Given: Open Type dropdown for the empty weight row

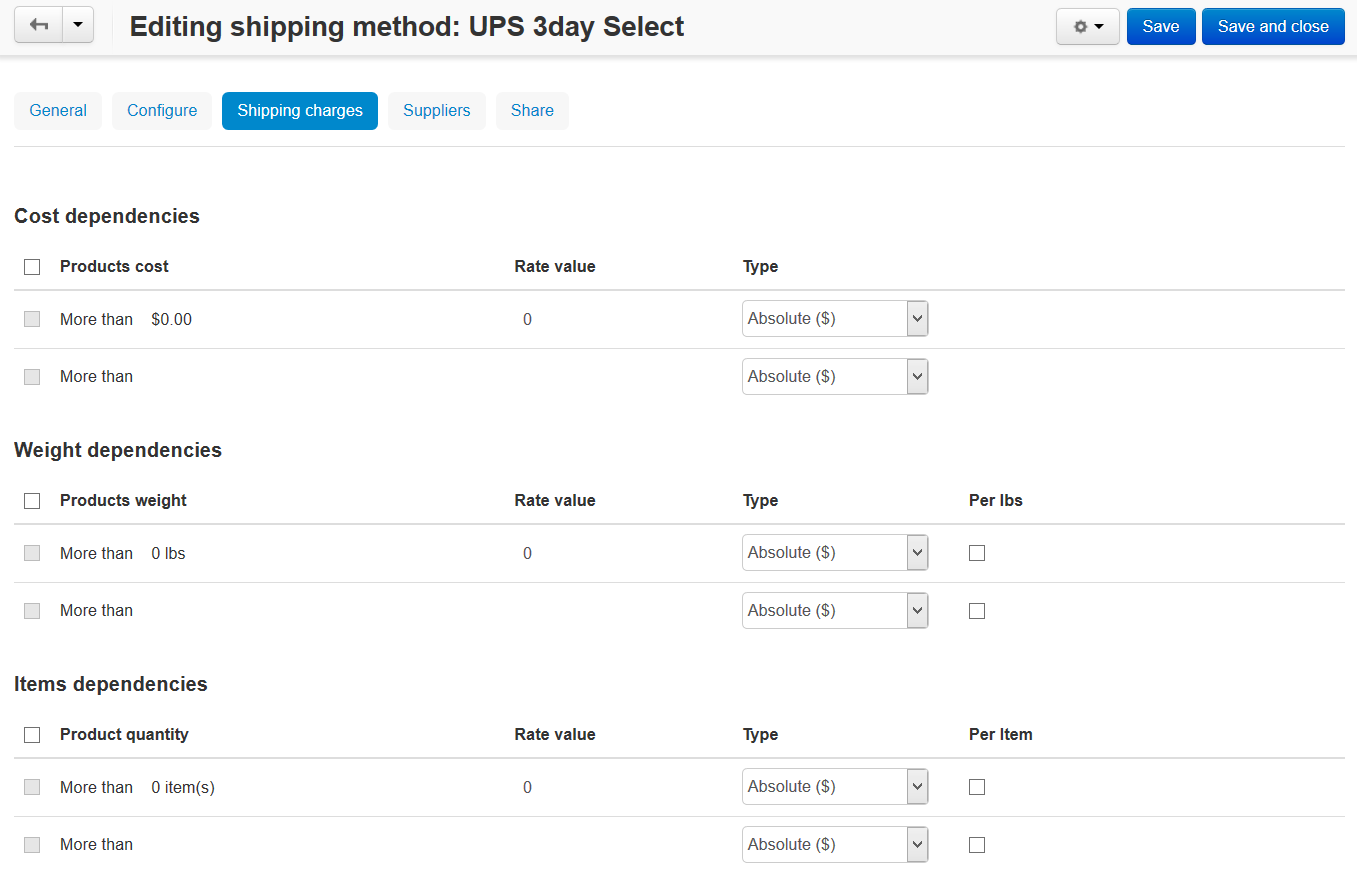Looking at the screenshot, I should click(835, 611).
